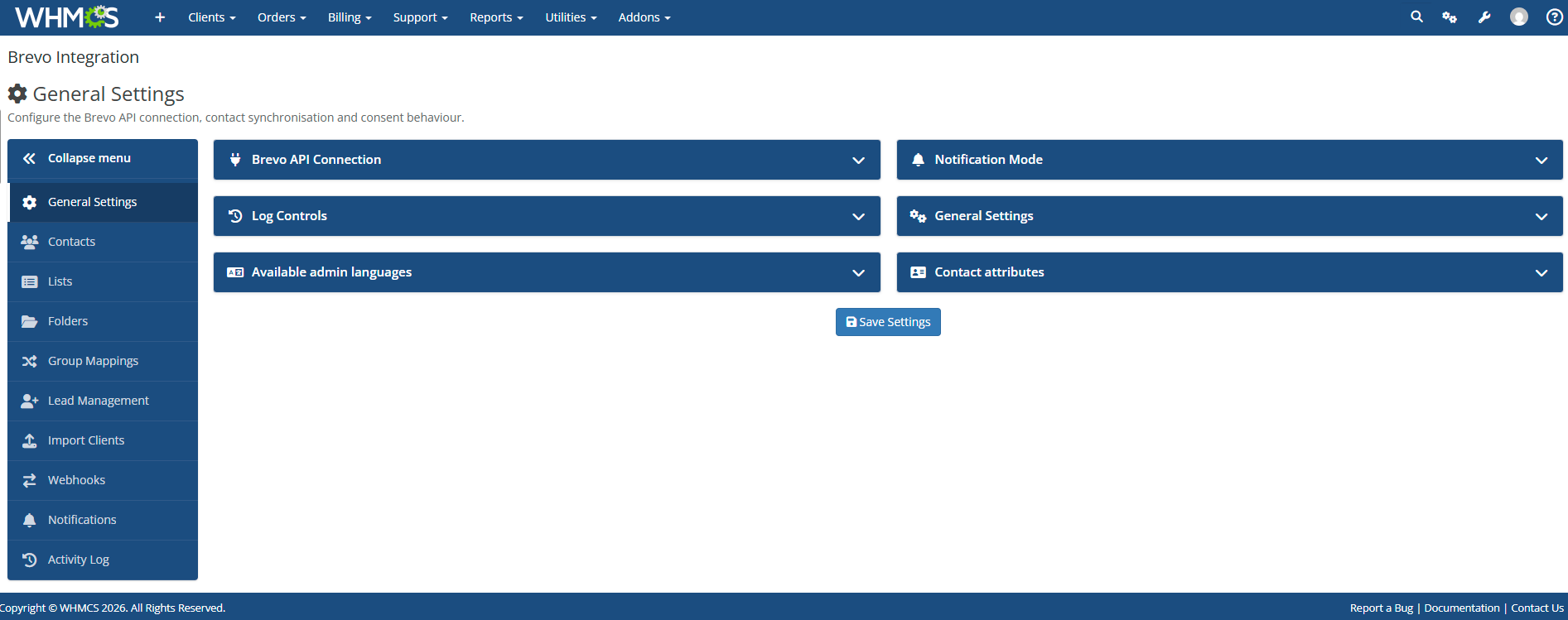Click the Group Mappings shuffle icon
Image resolution: width=1568 pixels, height=620 pixels.
tap(29, 361)
